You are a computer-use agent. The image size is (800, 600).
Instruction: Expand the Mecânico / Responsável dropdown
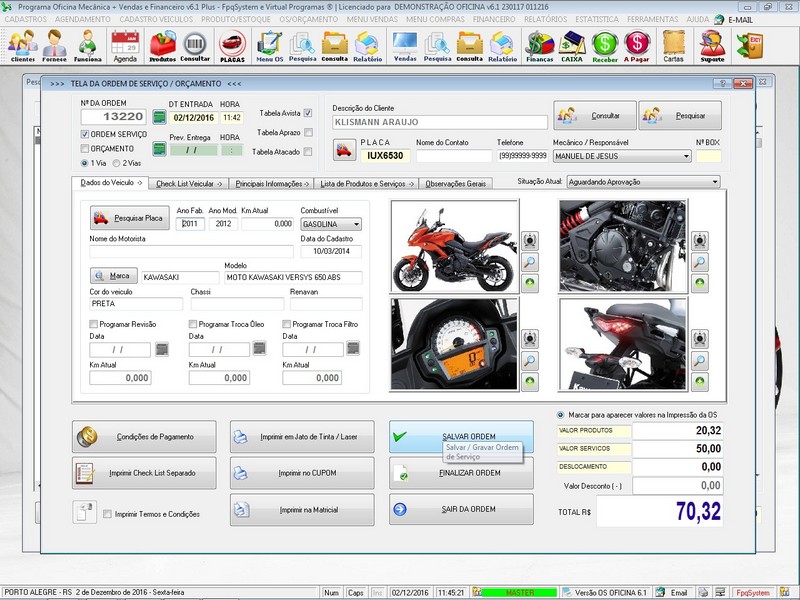coord(686,157)
